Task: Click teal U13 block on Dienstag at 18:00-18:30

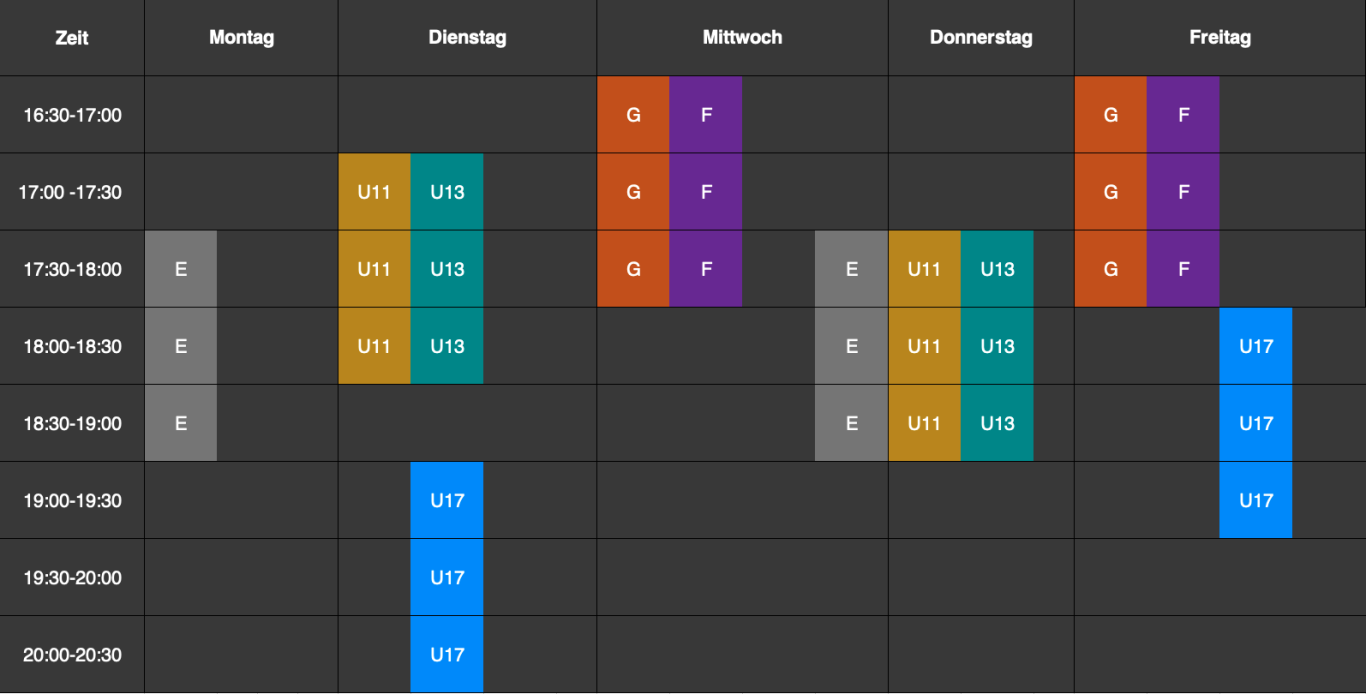Action: [x=447, y=346]
